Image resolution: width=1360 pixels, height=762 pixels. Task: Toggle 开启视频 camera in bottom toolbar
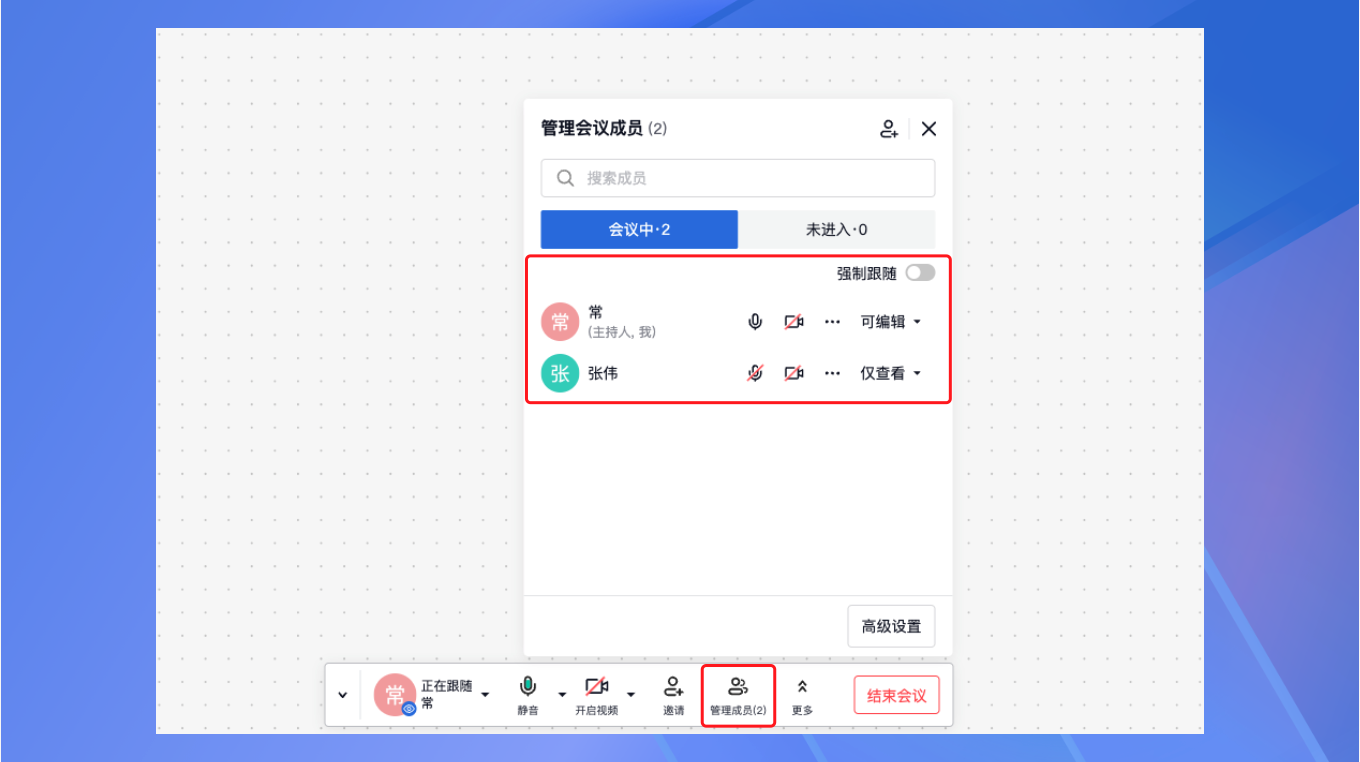(596, 695)
